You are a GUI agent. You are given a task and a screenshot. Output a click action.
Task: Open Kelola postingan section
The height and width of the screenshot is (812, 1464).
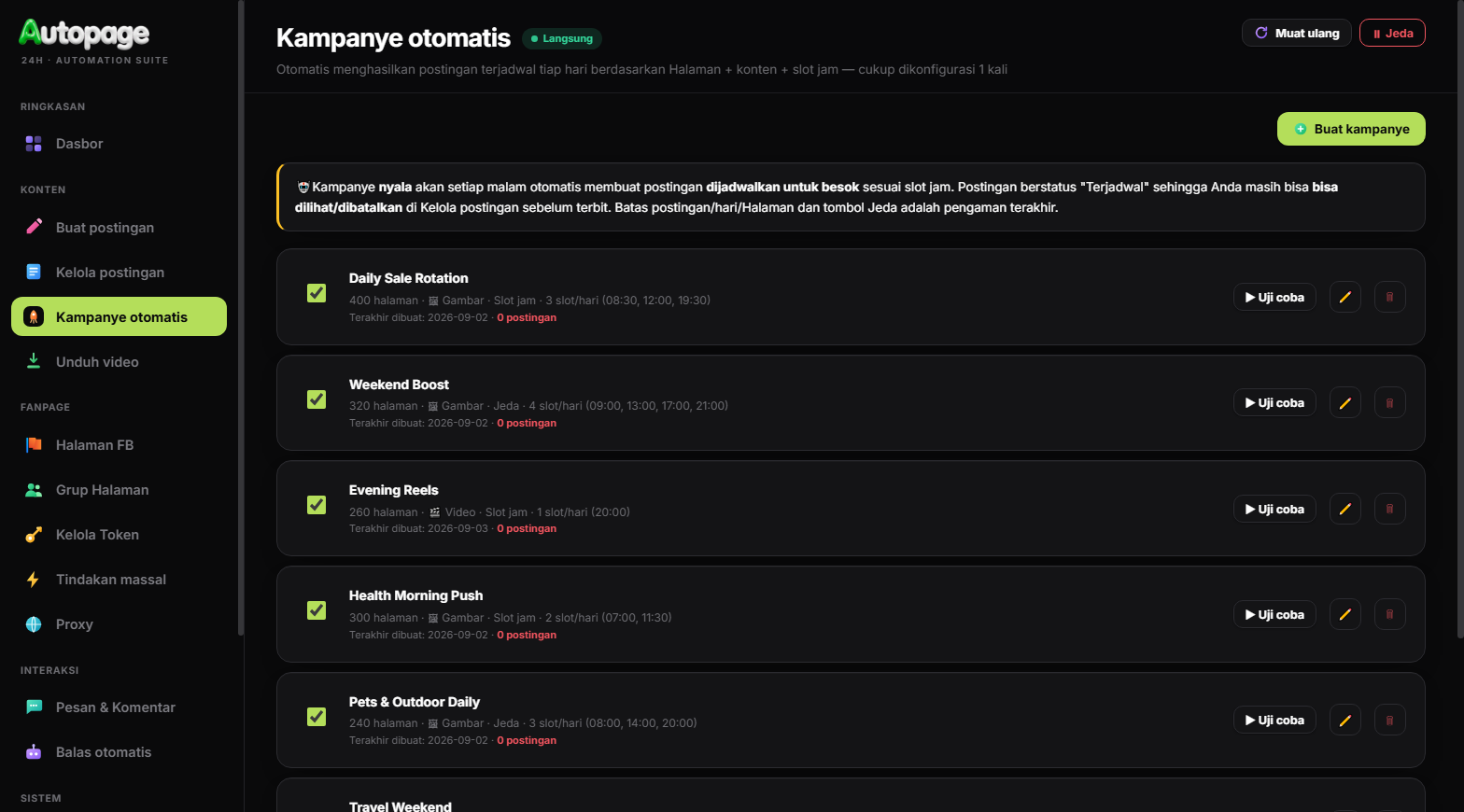point(119,273)
